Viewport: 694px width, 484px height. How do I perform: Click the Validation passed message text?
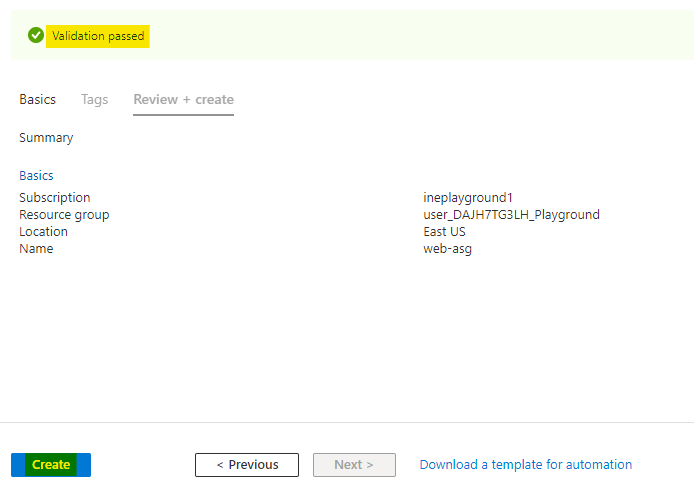98,36
